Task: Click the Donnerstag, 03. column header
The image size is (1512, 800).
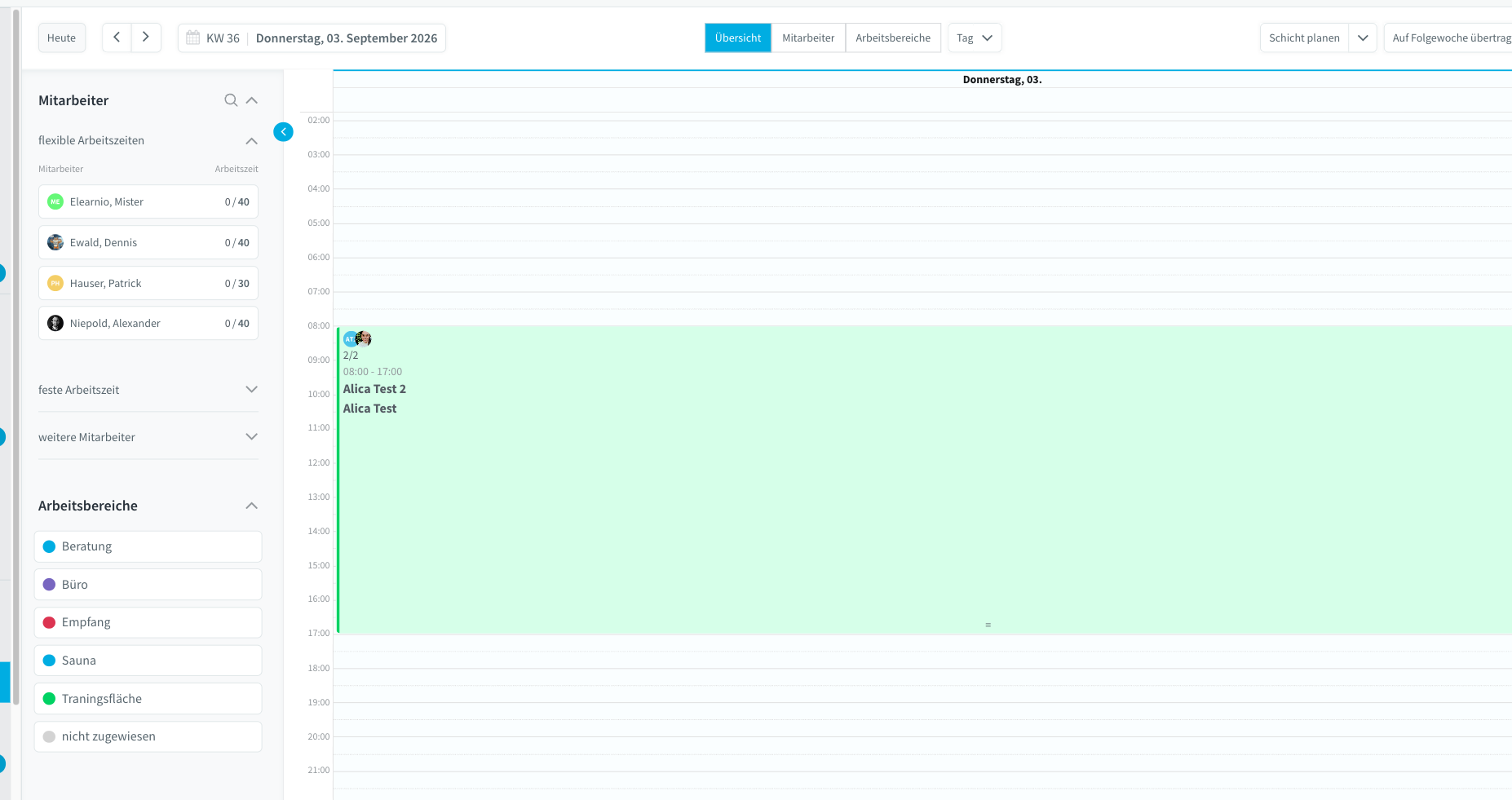Action: pyautogui.click(x=1002, y=80)
